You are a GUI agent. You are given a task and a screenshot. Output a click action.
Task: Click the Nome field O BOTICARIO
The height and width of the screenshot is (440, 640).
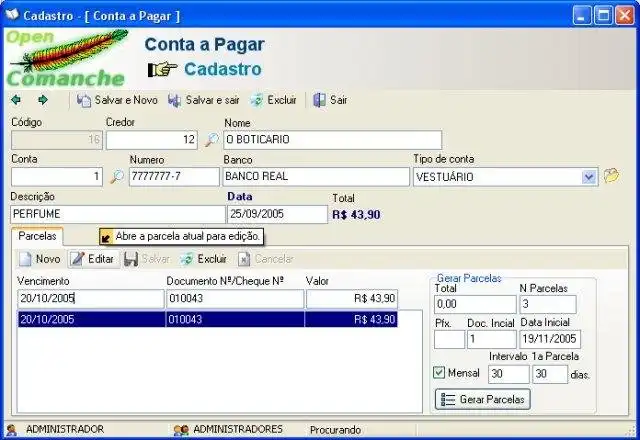click(332, 140)
